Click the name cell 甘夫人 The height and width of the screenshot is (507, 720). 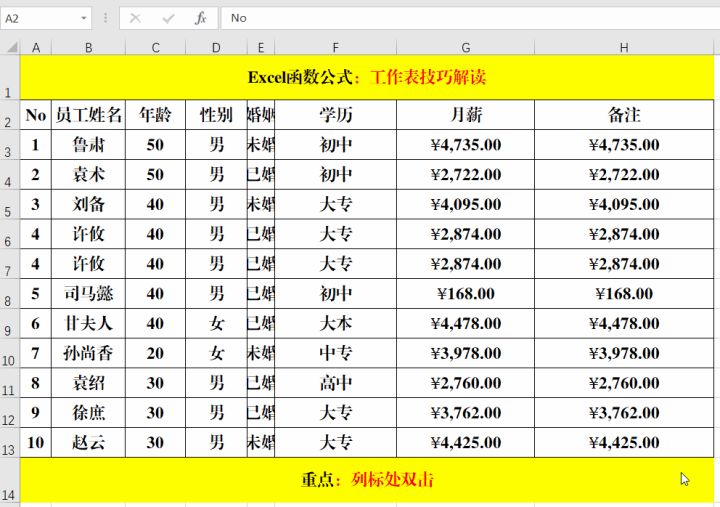[89, 324]
